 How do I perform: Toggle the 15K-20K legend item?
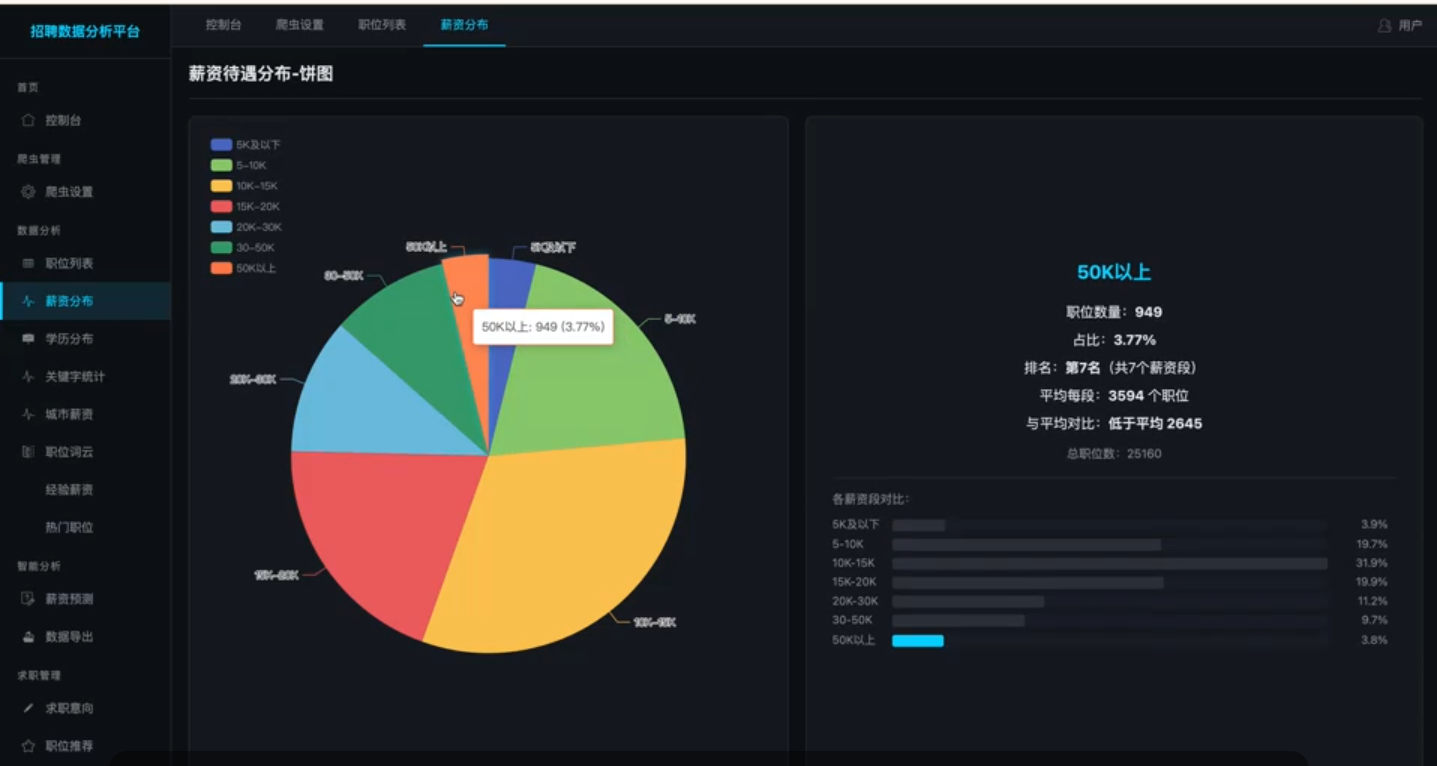[246, 206]
